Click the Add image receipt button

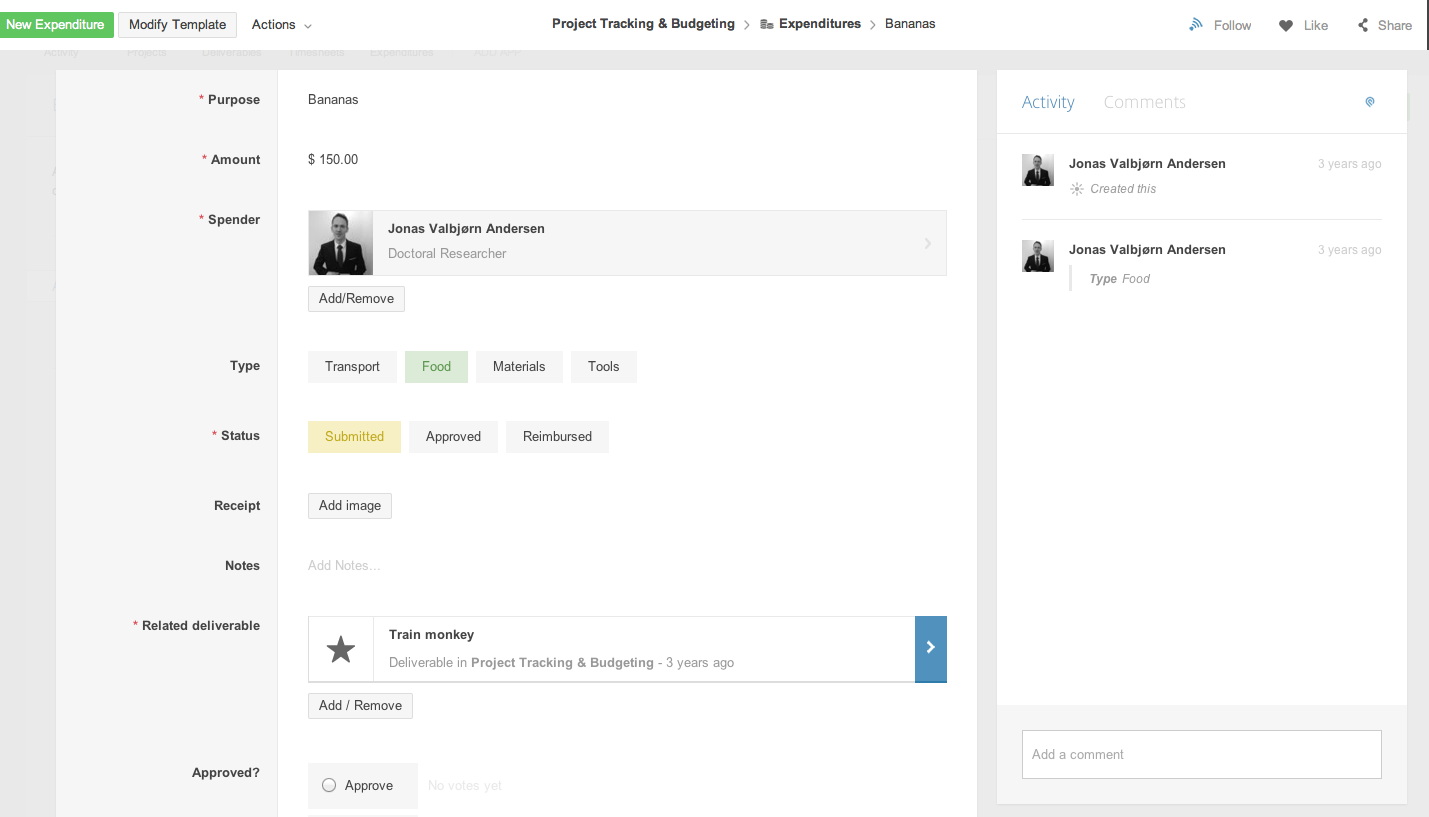tap(349, 506)
